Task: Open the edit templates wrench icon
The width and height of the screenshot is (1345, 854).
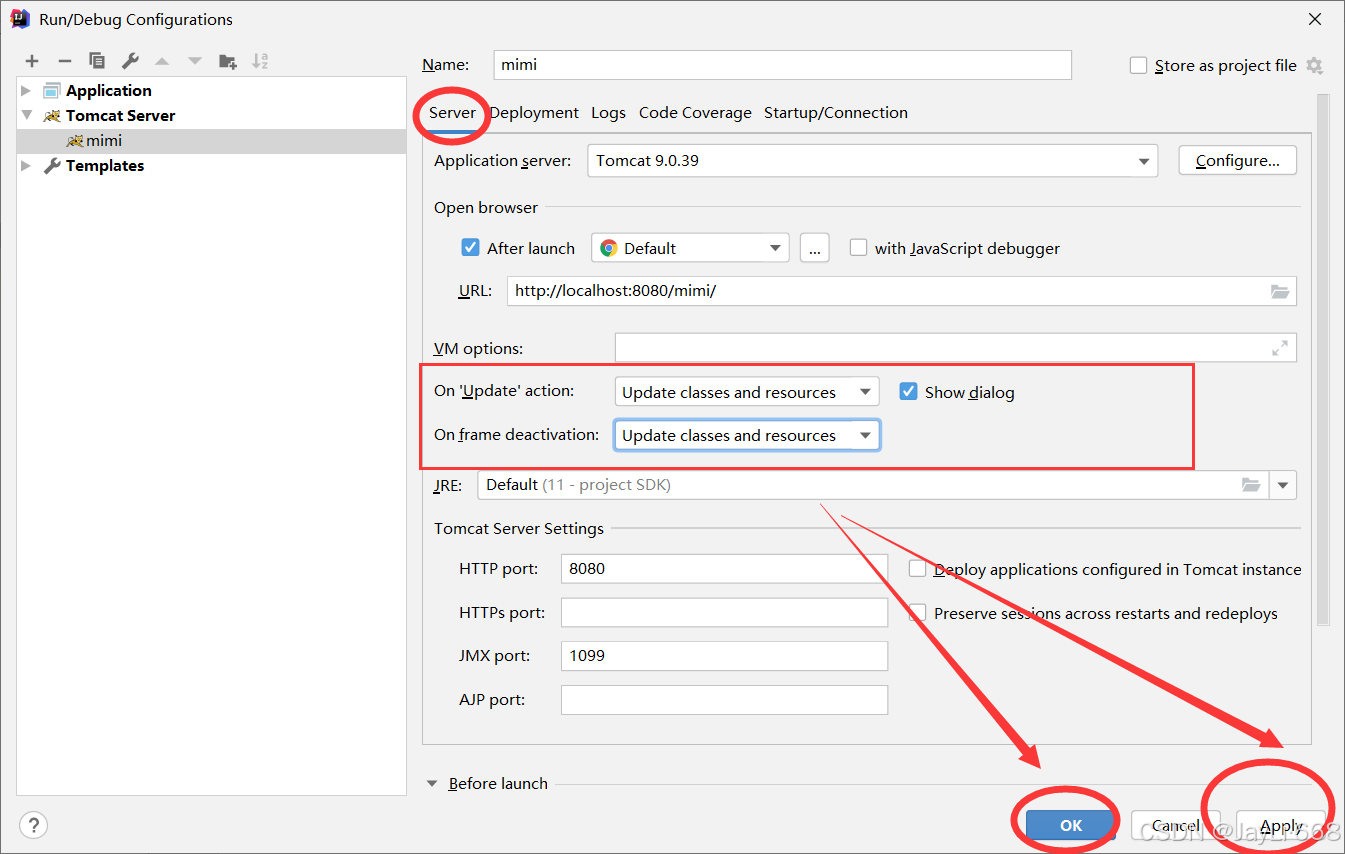Action: pos(130,61)
